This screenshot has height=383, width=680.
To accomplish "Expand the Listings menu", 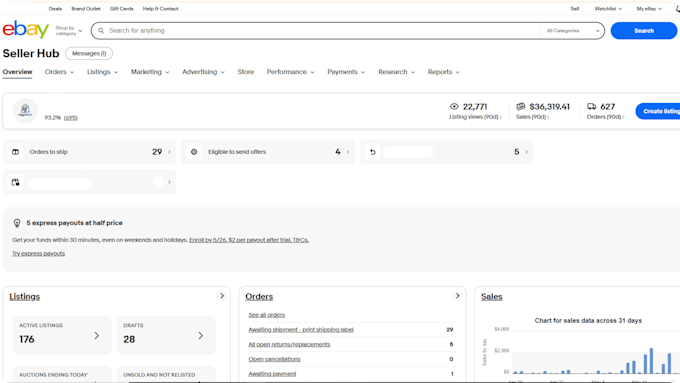I will pyautogui.click(x=102, y=72).
